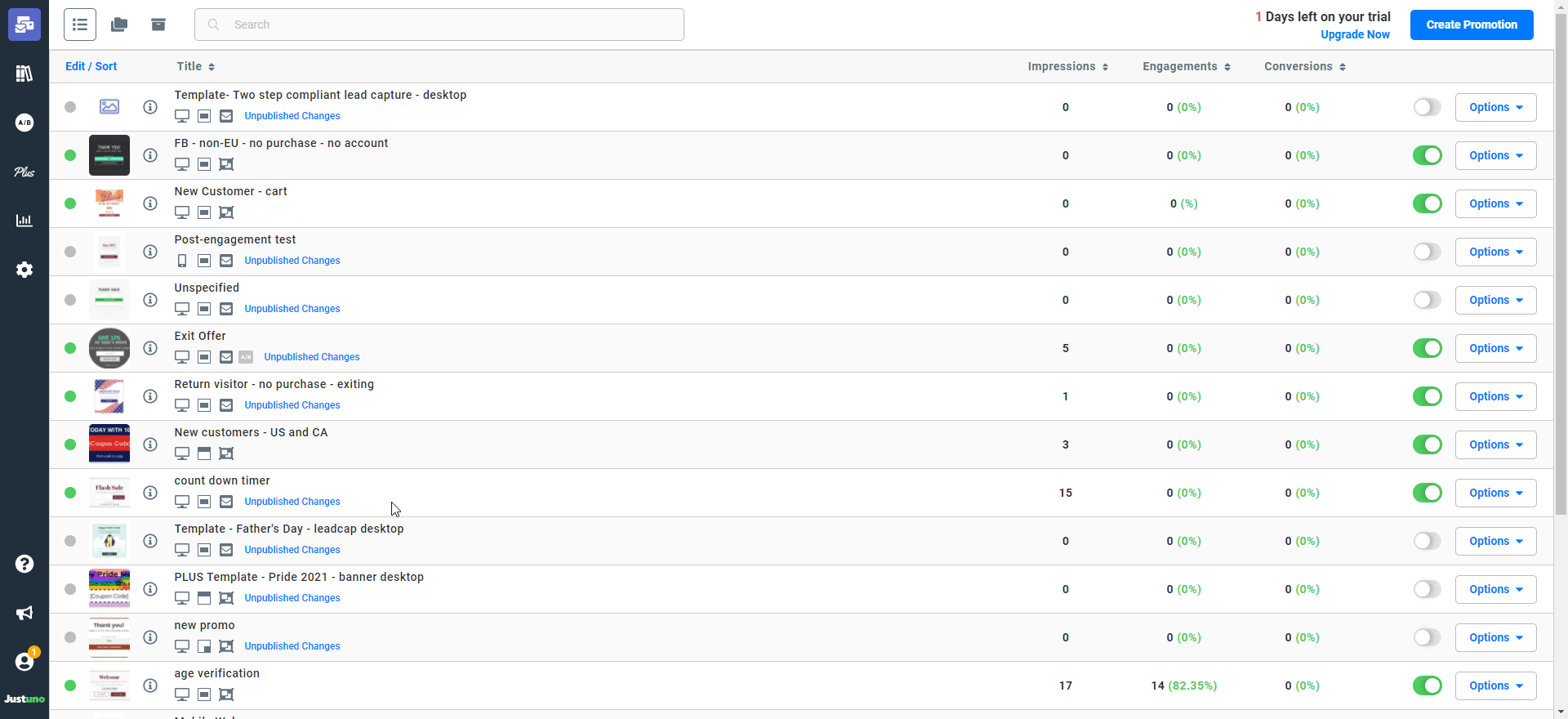This screenshot has height=719, width=1568.
Task: Click info icon for Unspecified promotion
Action: click(150, 300)
